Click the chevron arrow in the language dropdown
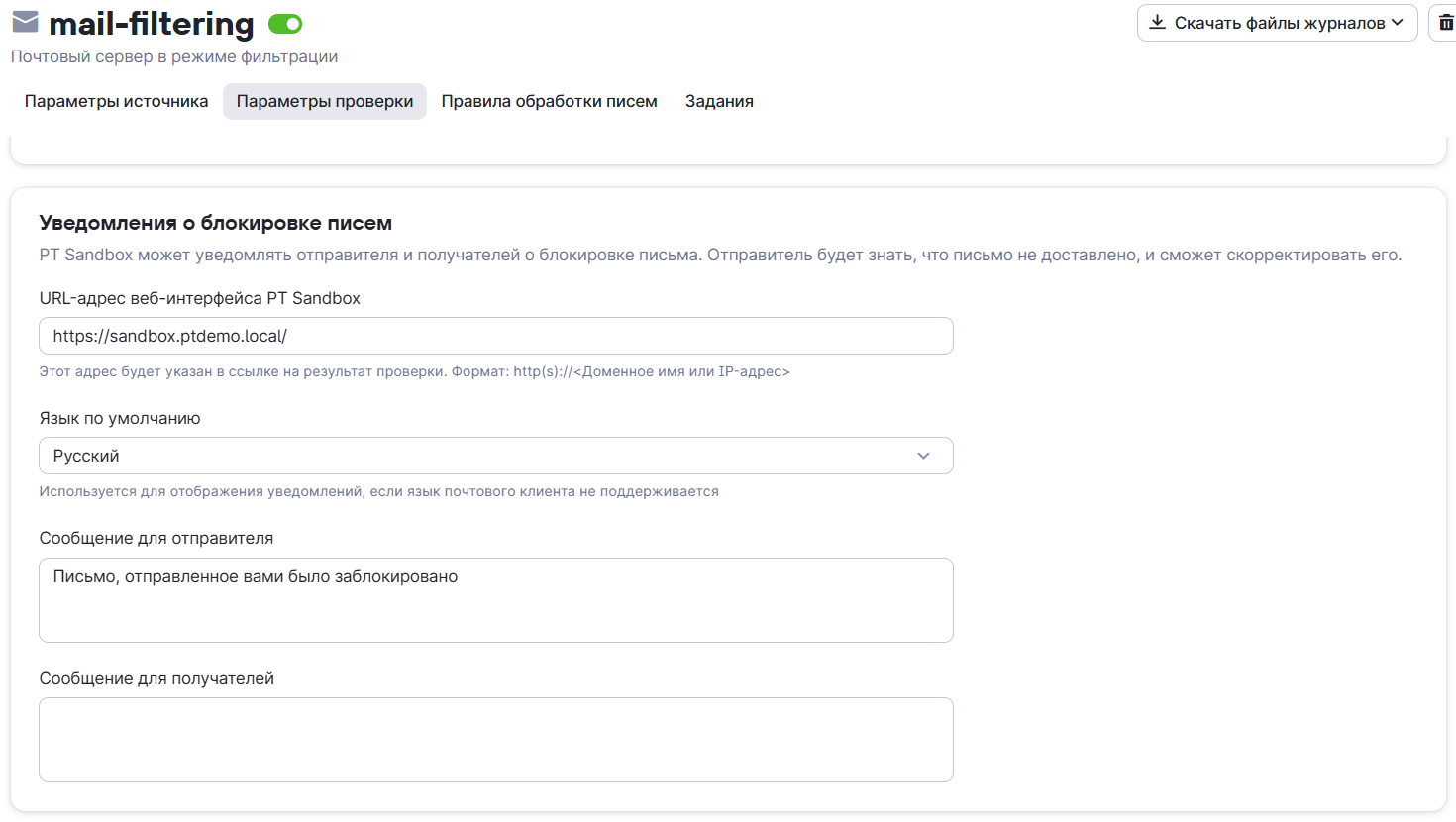 coord(923,456)
